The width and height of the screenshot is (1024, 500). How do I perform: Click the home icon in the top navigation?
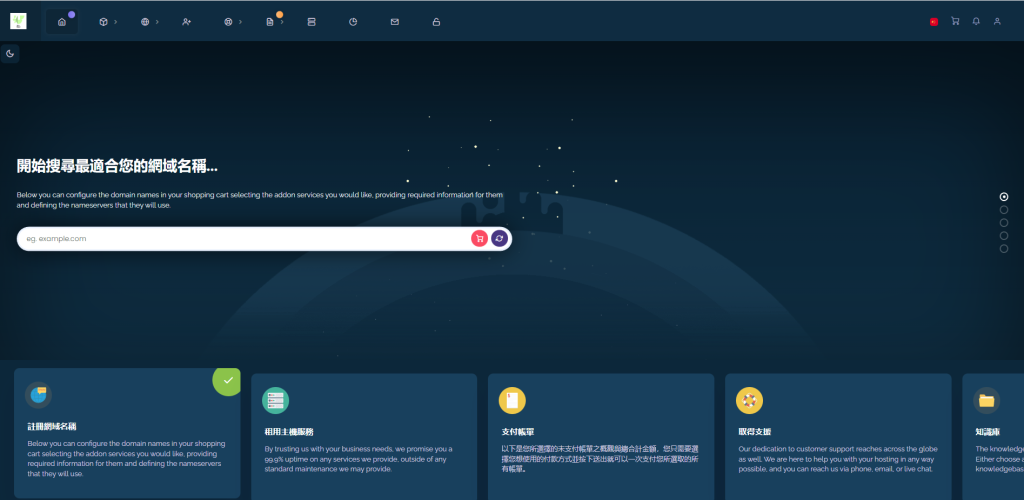point(62,21)
